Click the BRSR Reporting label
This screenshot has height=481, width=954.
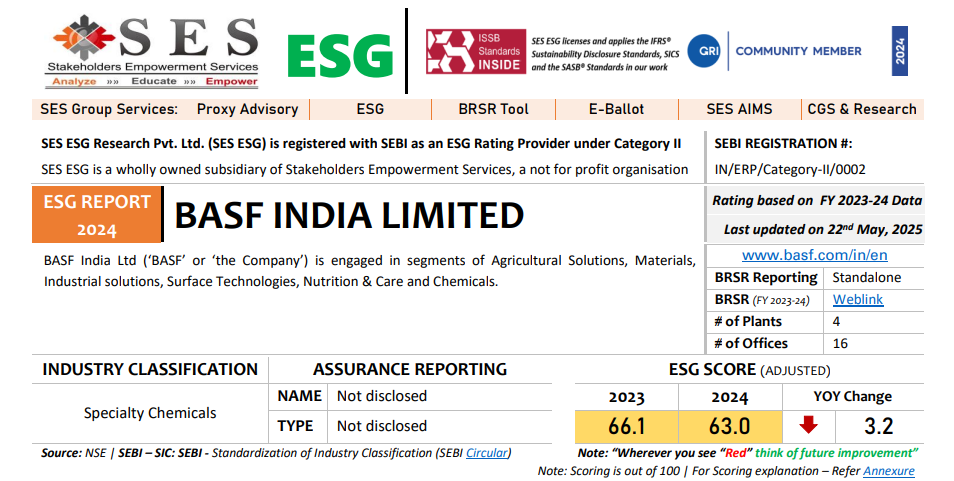[x=766, y=277]
